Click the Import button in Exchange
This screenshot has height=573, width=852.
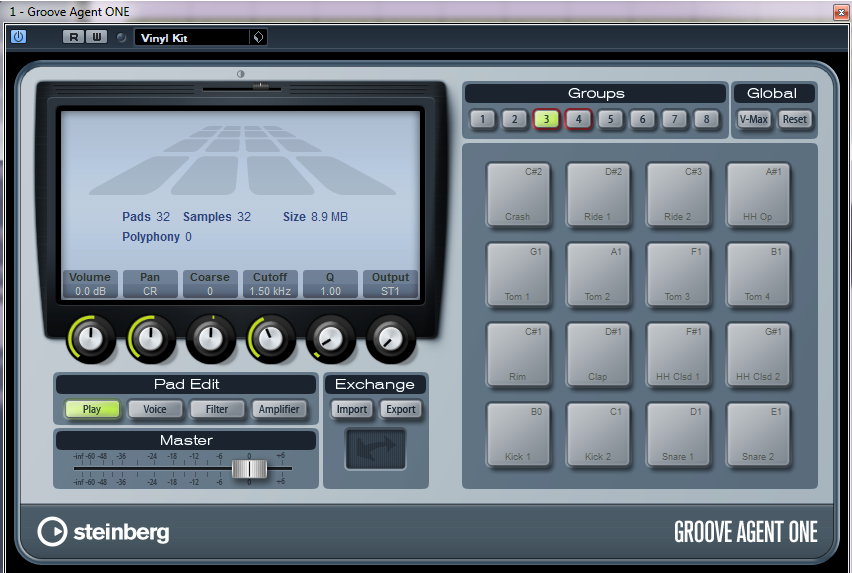(352, 409)
